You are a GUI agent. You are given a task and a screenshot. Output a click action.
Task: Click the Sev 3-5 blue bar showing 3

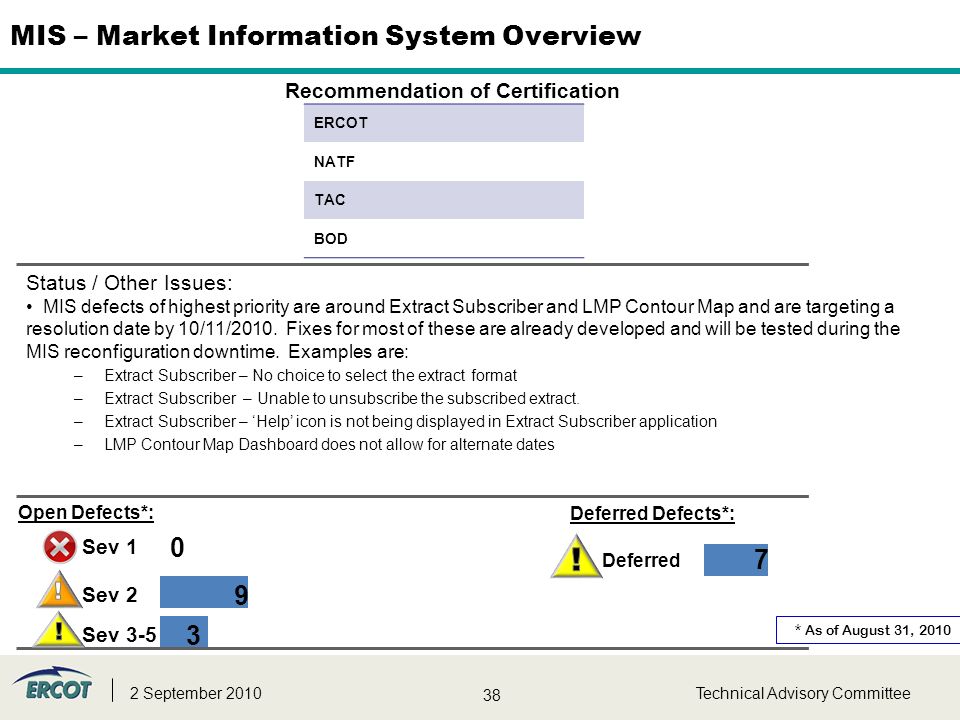(x=184, y=632)
